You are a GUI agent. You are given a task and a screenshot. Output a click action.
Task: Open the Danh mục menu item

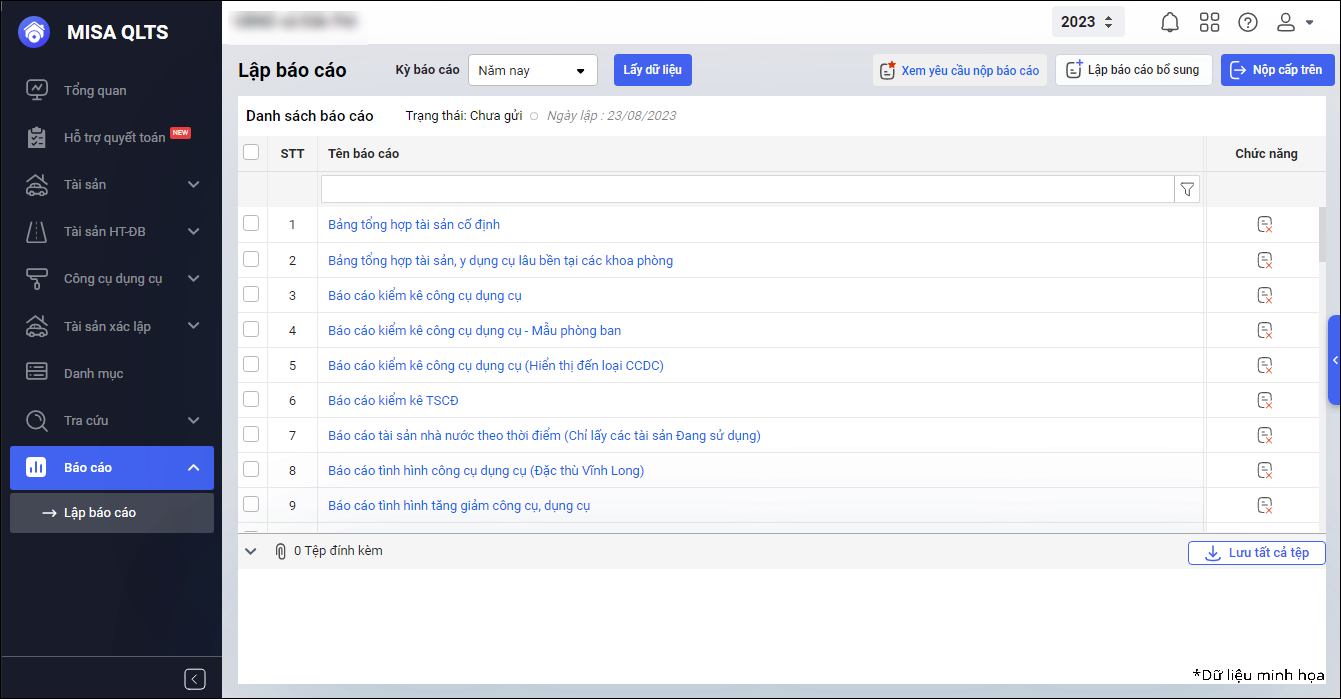click(x=93, y=373)
